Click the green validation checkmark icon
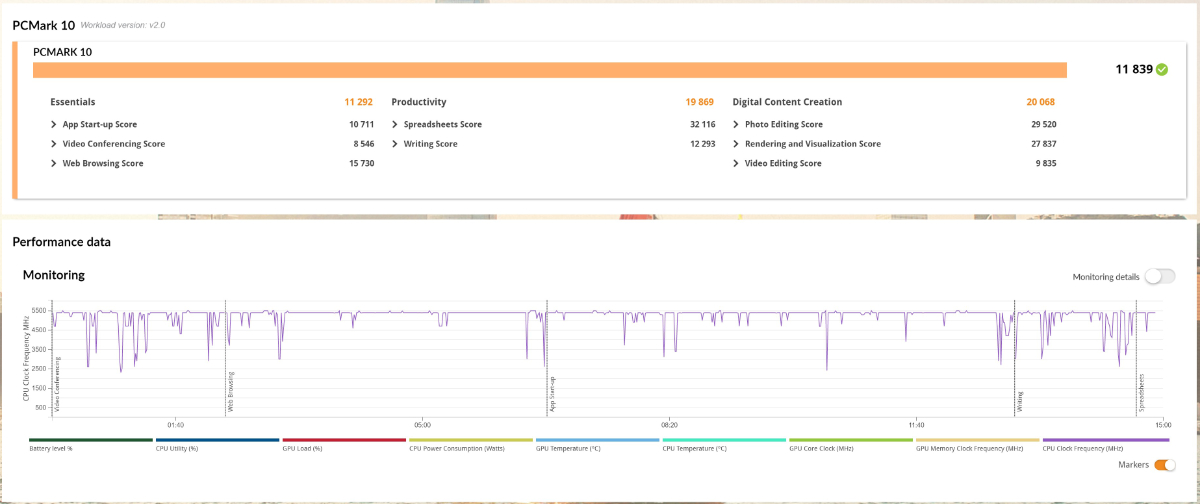1200x504 pixels. pyautogui.click(x=1161, y=70)
